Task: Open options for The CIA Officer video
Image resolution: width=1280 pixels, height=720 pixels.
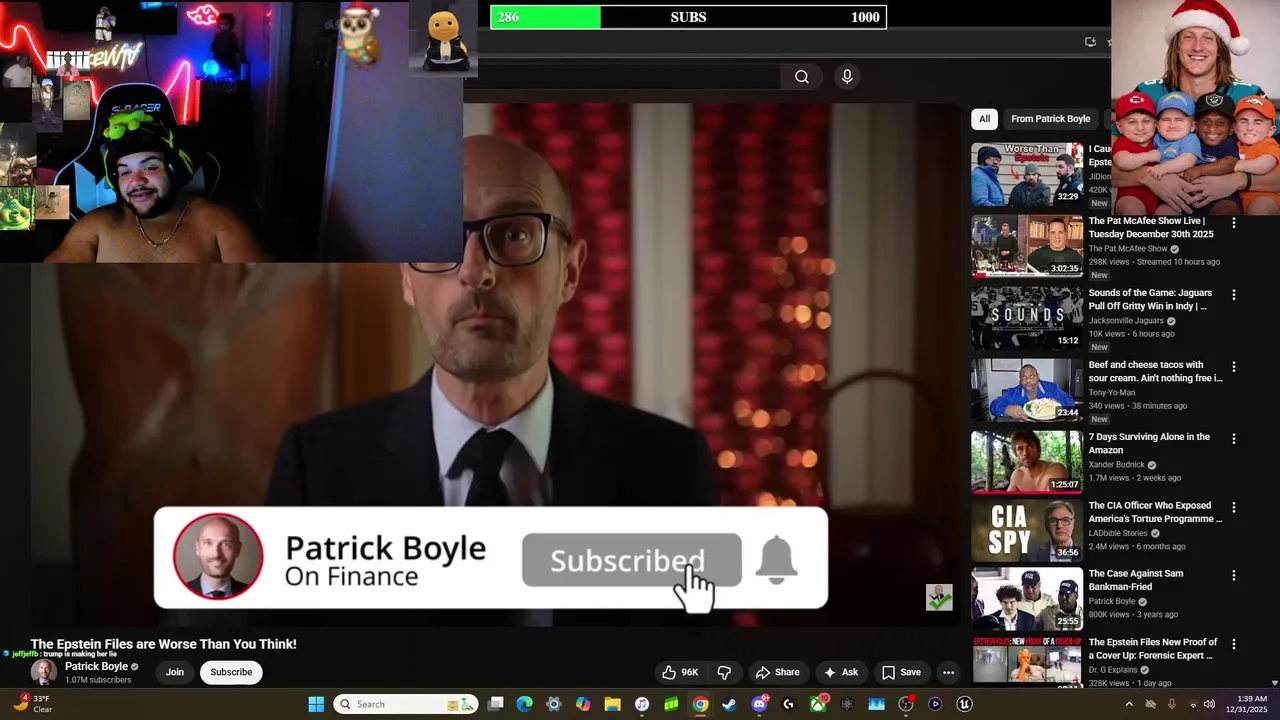Action: [x=1233, y=508]
